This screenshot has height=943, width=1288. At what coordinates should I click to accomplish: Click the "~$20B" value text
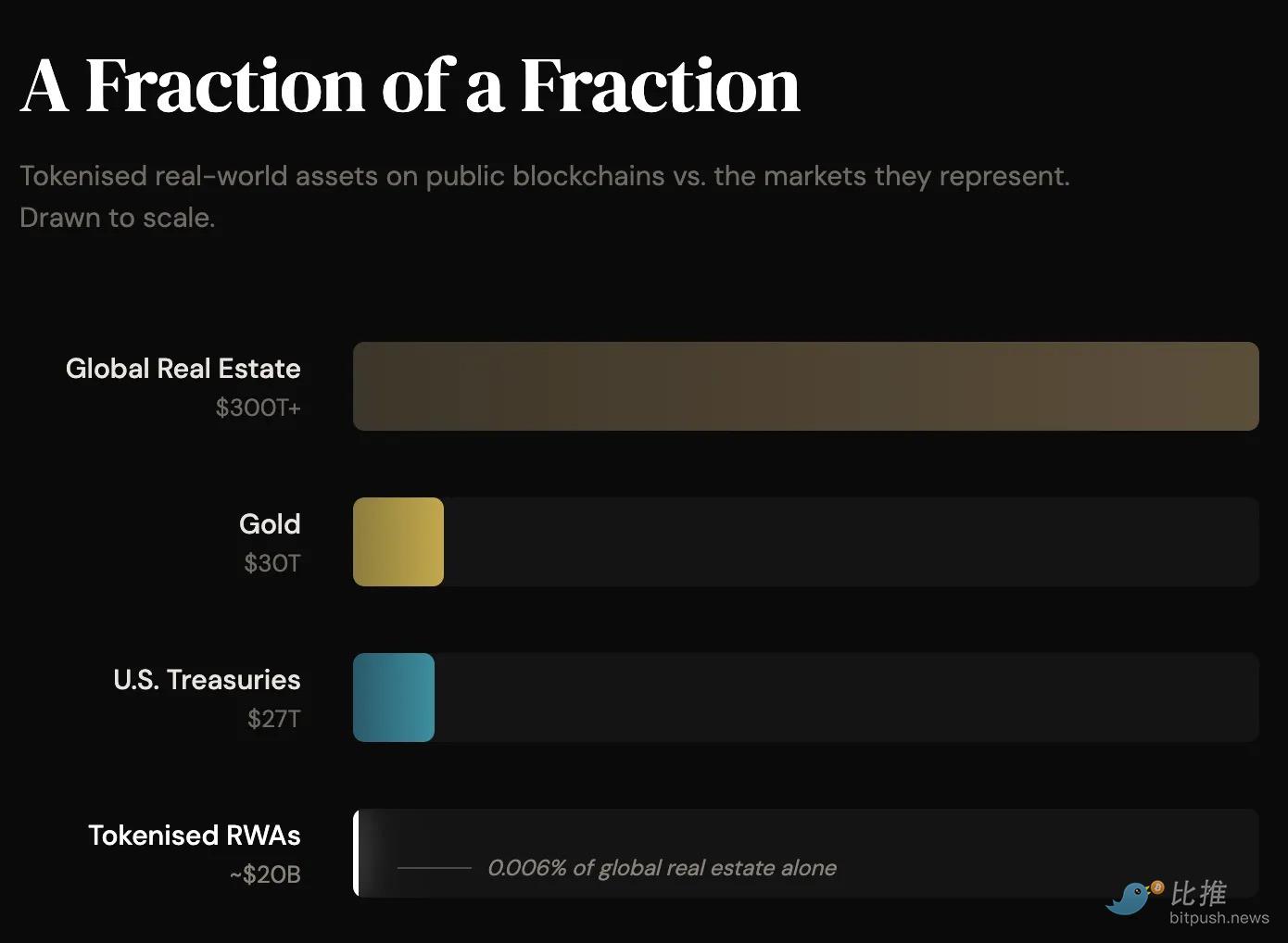(265, 874)
